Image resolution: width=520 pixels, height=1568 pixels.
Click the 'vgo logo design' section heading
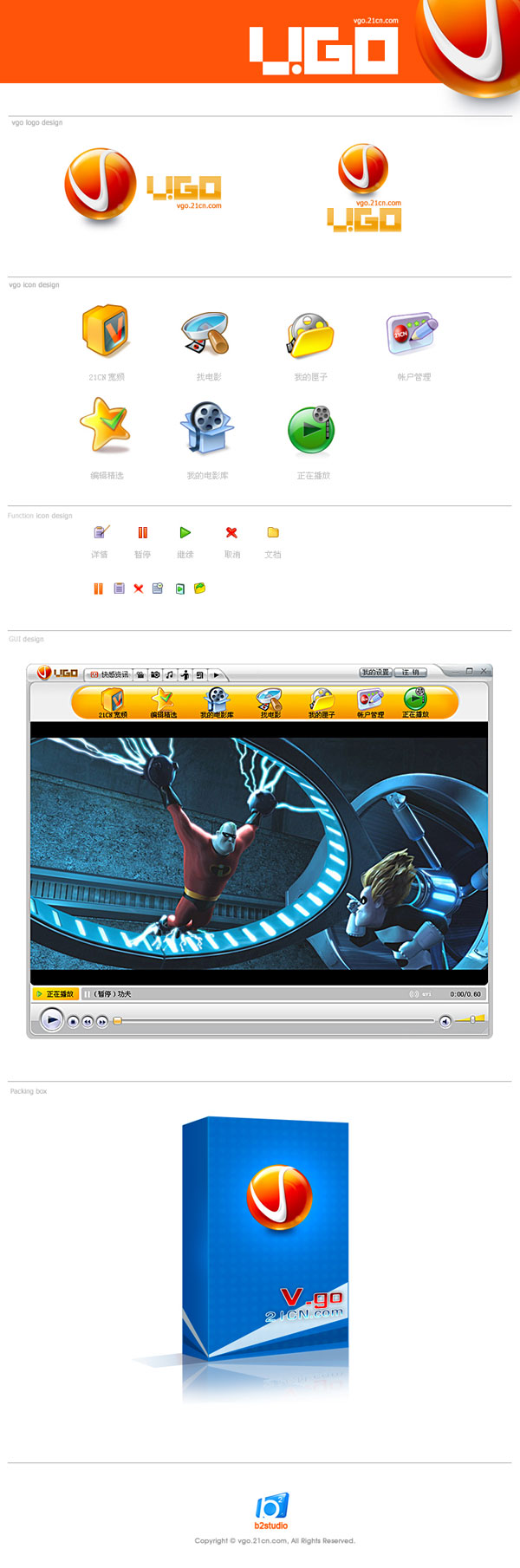click(x=36, y=122)
